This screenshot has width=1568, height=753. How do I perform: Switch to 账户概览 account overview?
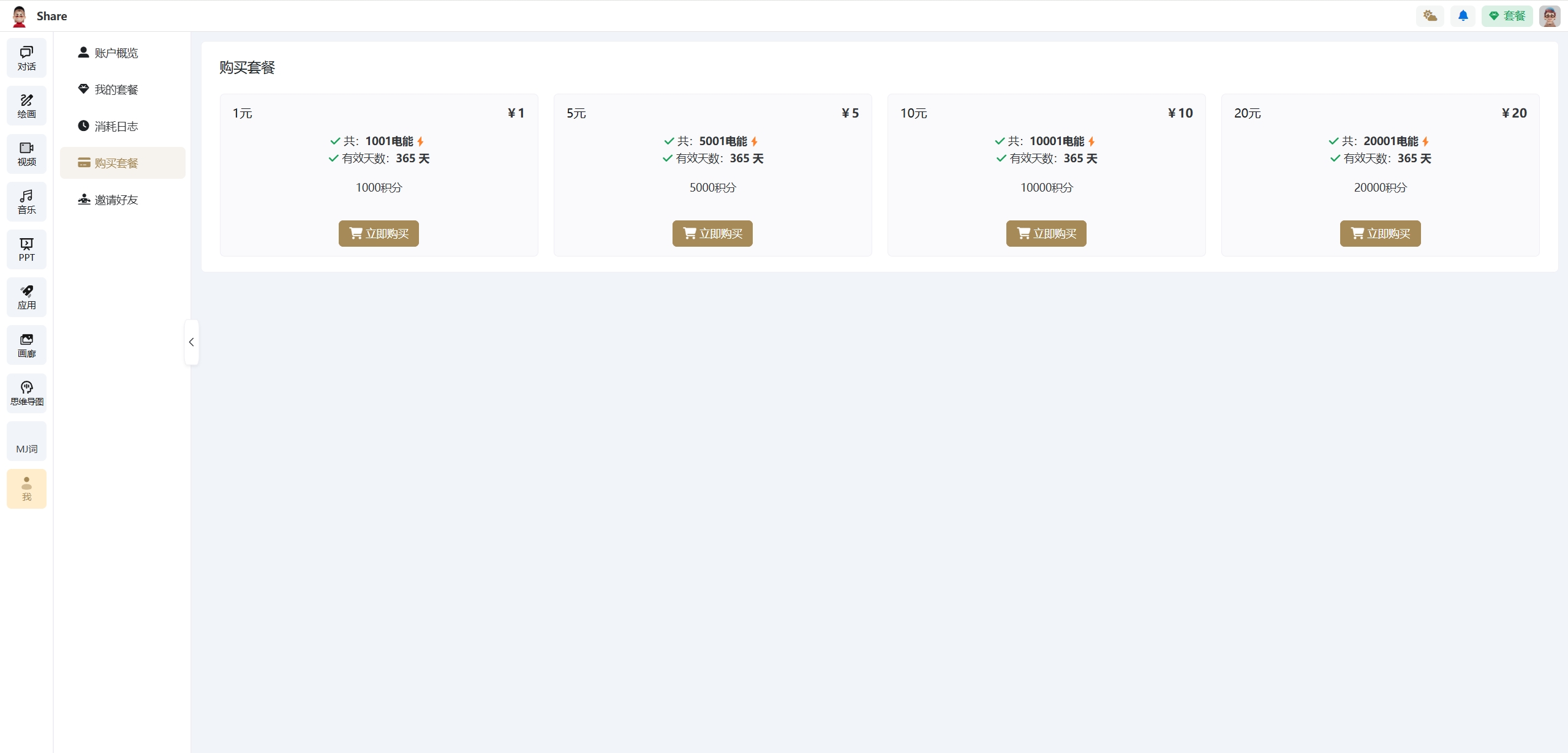(116, 53)
